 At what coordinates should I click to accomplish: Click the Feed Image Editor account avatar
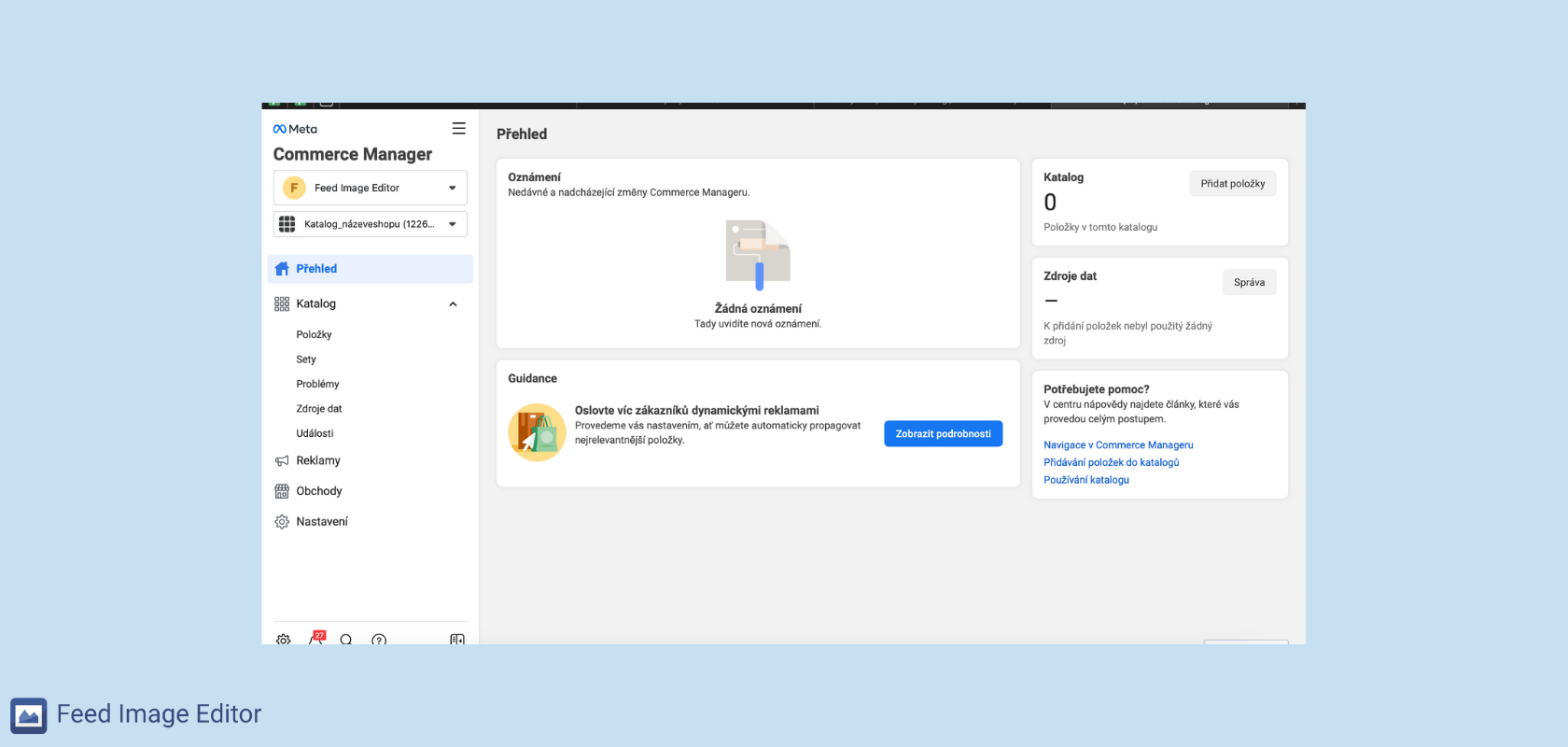tap(294, 188)
